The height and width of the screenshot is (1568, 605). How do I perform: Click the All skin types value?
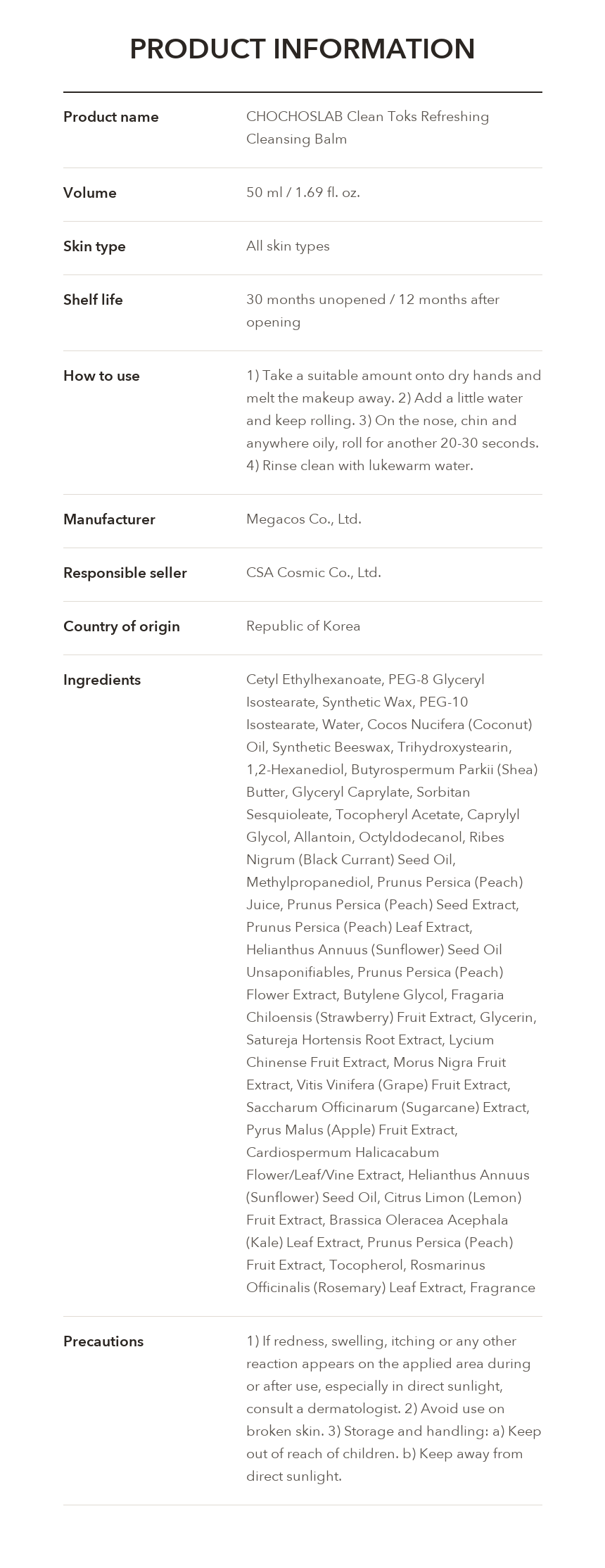tap(288, 246)
